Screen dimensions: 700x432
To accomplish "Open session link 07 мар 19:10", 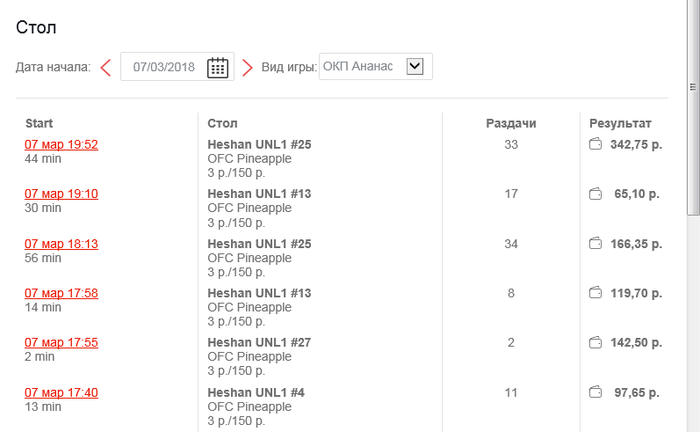I will [61, 193].
